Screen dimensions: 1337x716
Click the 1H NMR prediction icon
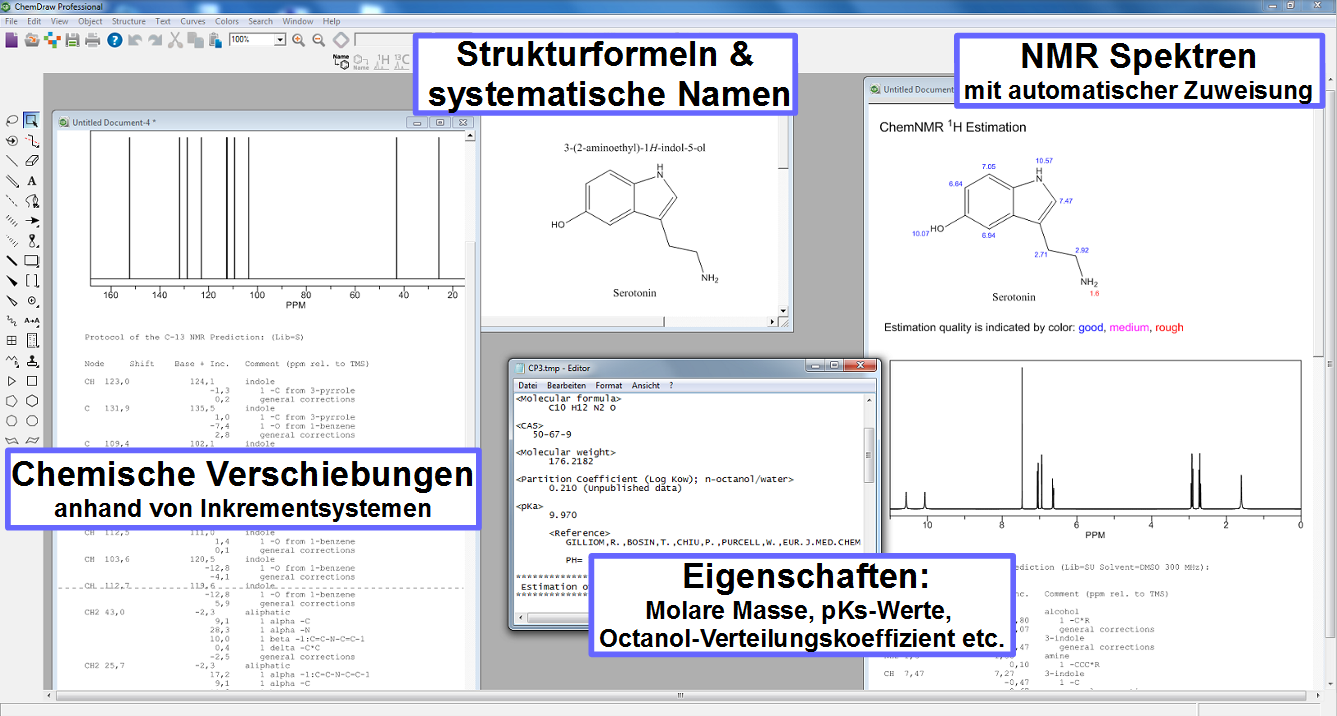click(382, 62)
